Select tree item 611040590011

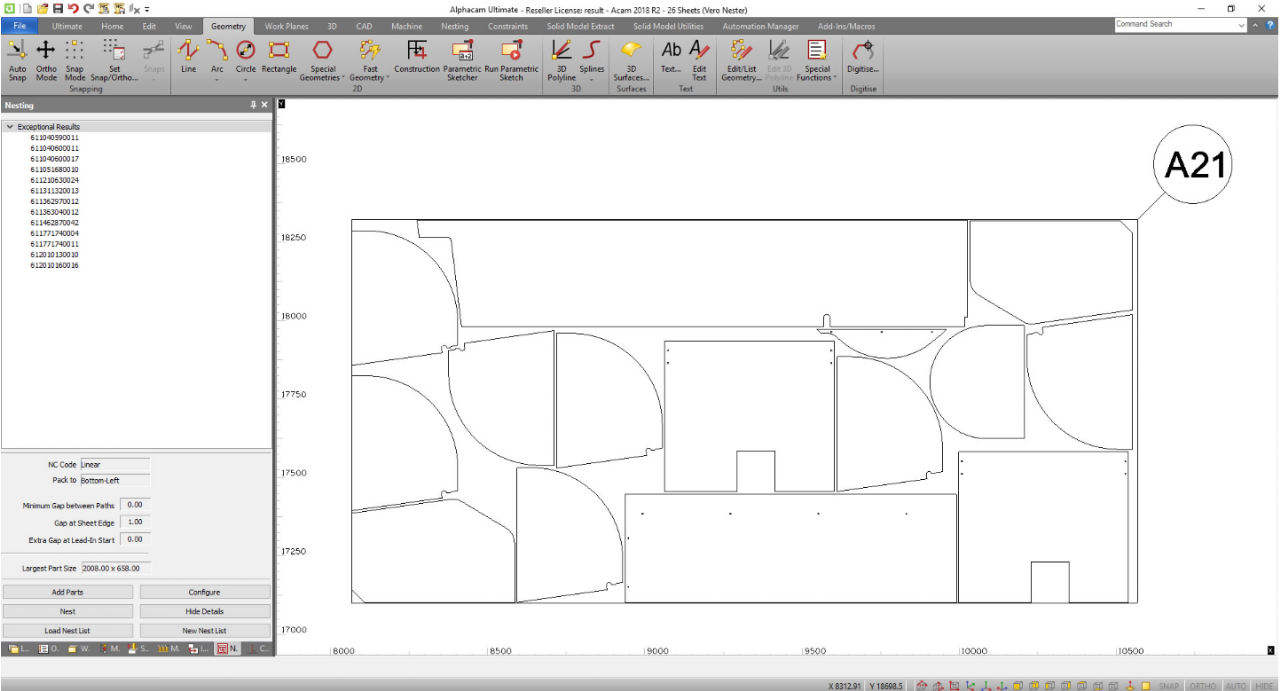click(x=54, y=137)
